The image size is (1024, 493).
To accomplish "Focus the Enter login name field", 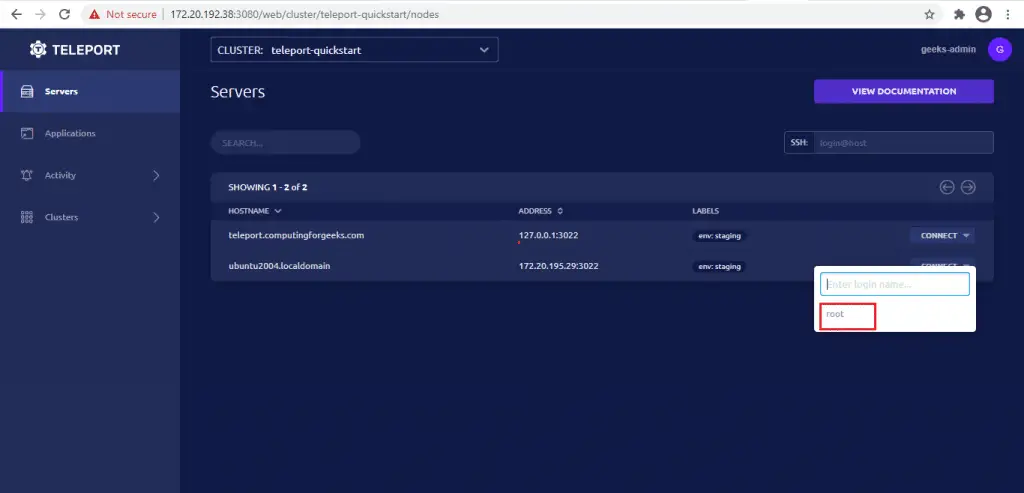I will 895,284.
